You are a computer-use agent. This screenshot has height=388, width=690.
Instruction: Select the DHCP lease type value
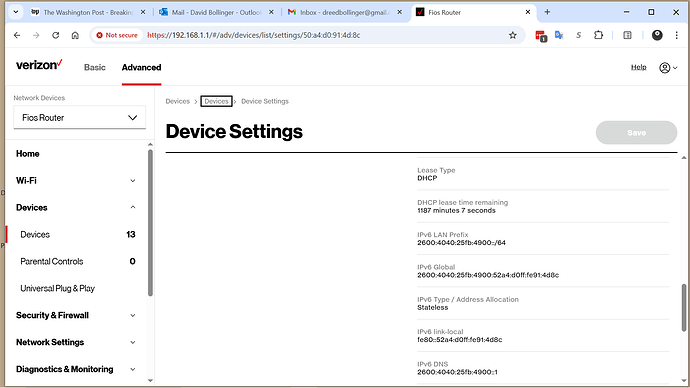427,178
